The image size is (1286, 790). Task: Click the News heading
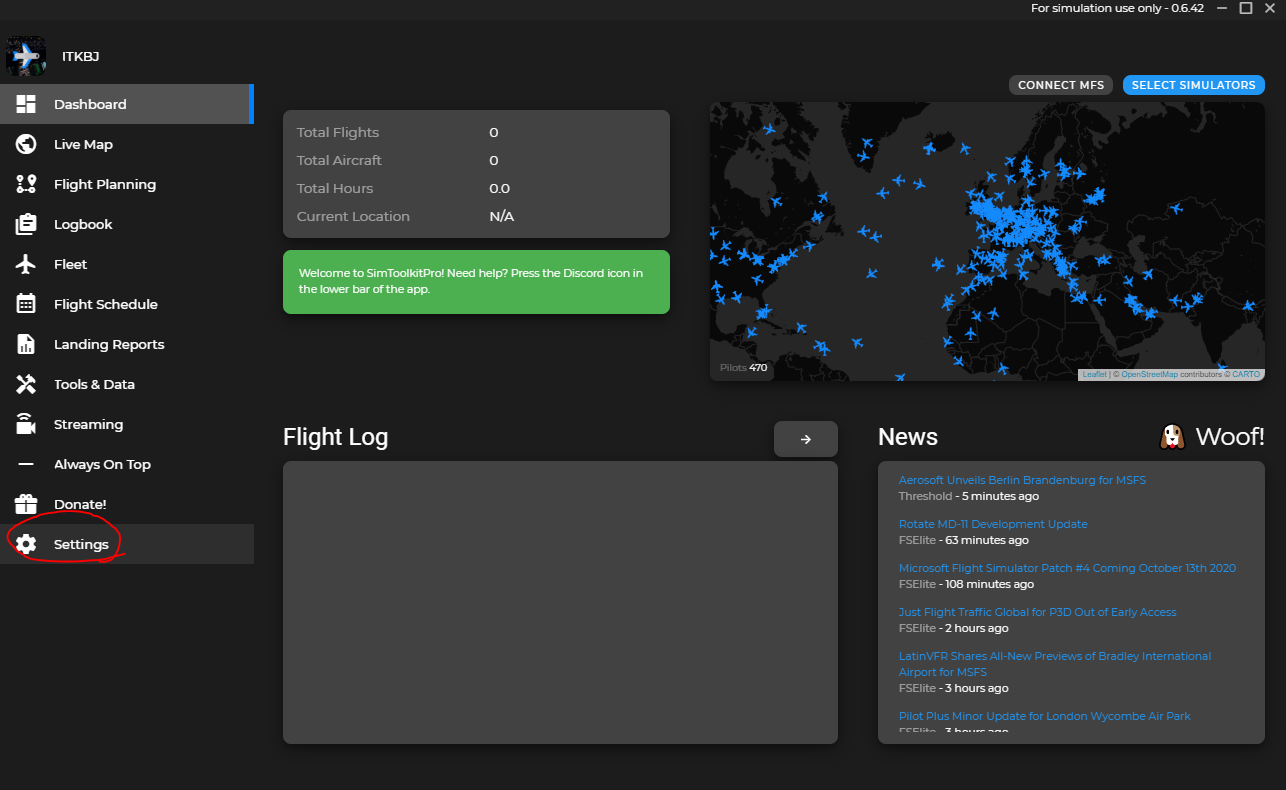908,437
